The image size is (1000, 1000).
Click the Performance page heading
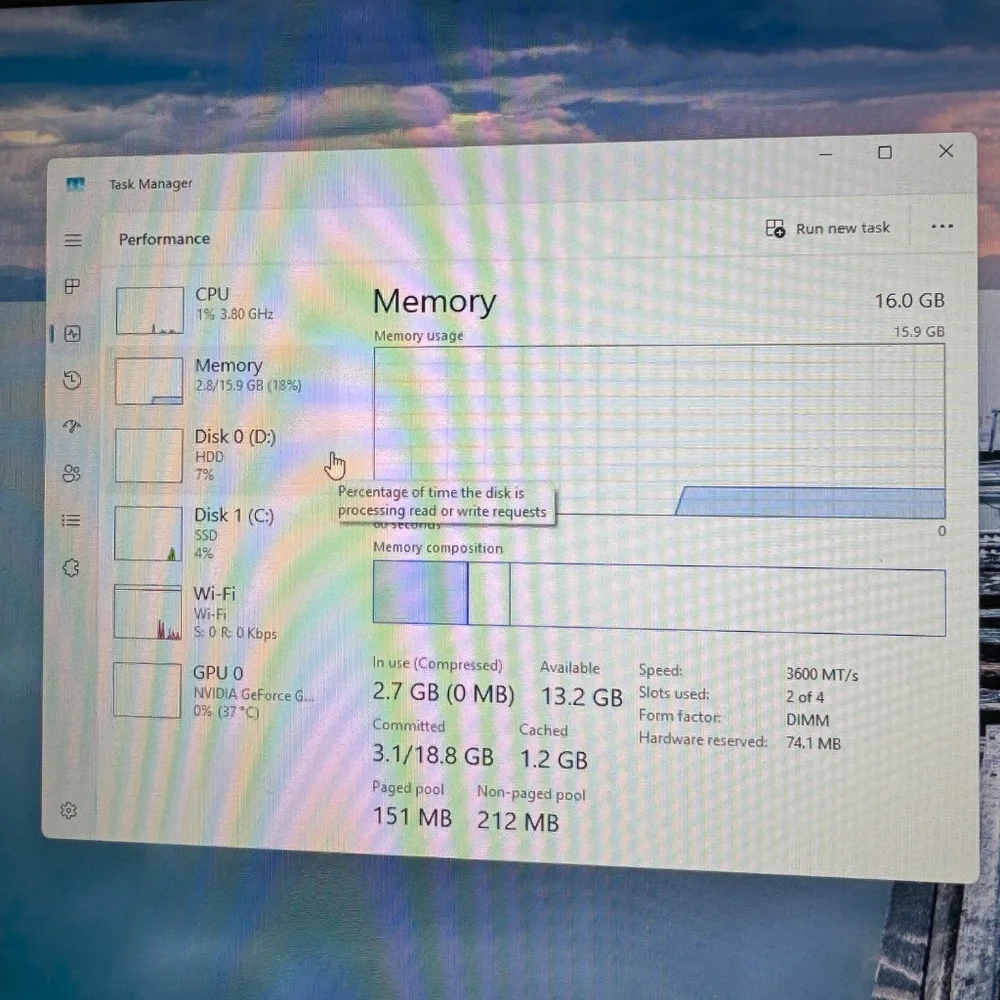[x=165, y=239]
